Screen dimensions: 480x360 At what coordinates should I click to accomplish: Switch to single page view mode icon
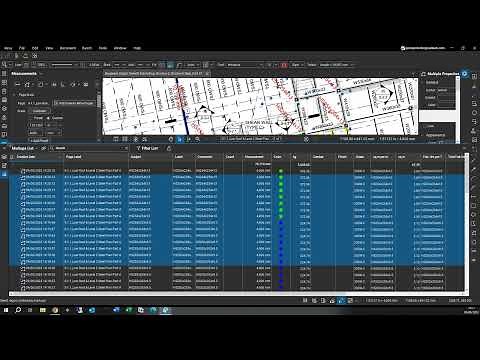(116, 139)
